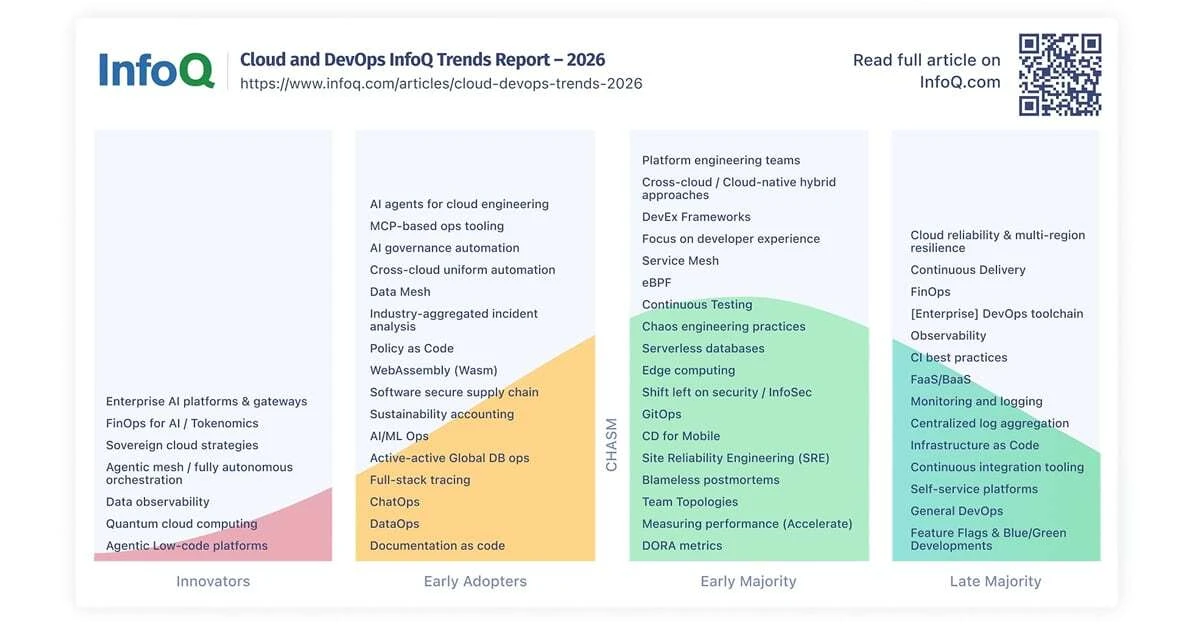Viewport: 1200px width, 630px height.
Task: Click 'GitOps' item
Action: tap(662, 414)
